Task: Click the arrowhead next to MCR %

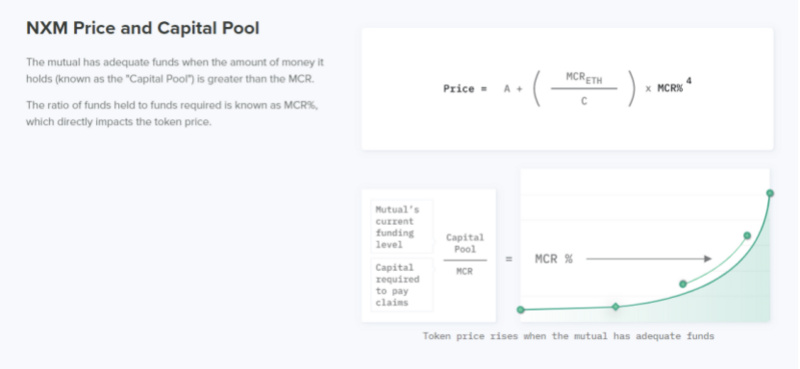Action: (x=708, y=259)
